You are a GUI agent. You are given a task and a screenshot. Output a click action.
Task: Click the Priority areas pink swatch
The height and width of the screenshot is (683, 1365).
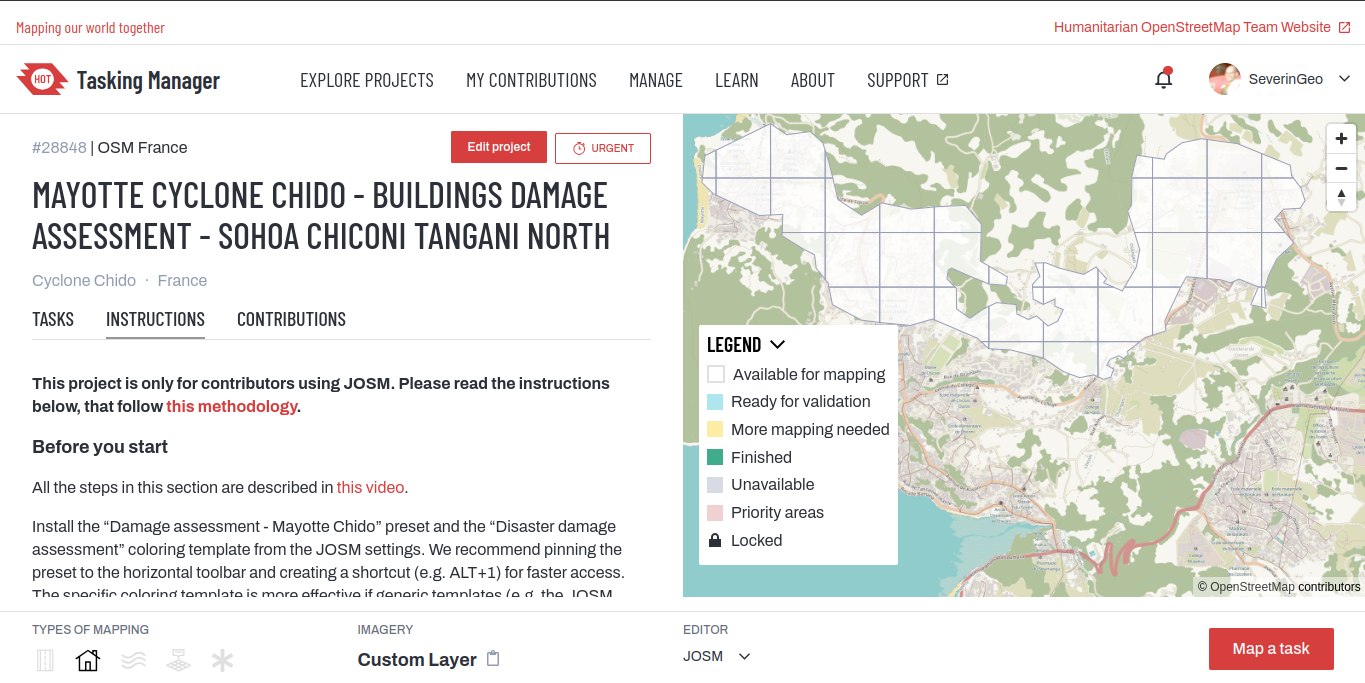coord(715,513)
